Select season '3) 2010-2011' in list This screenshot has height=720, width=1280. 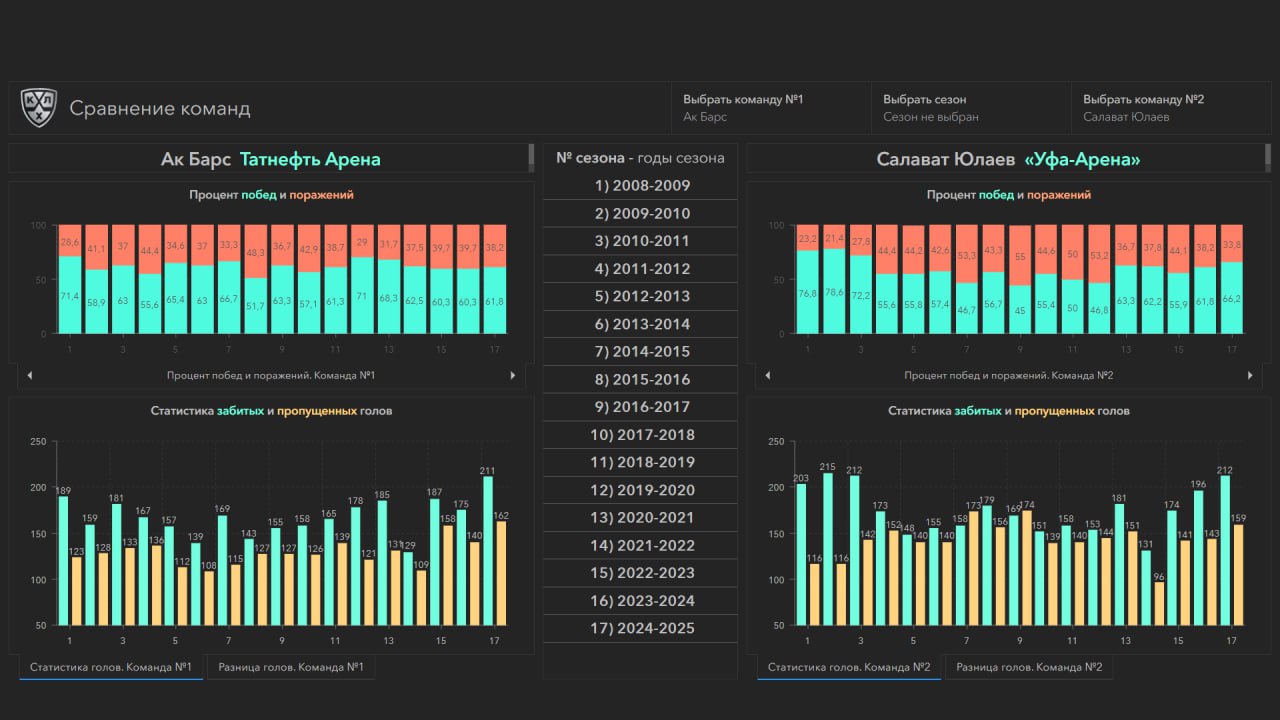click(x=640, y=241)
